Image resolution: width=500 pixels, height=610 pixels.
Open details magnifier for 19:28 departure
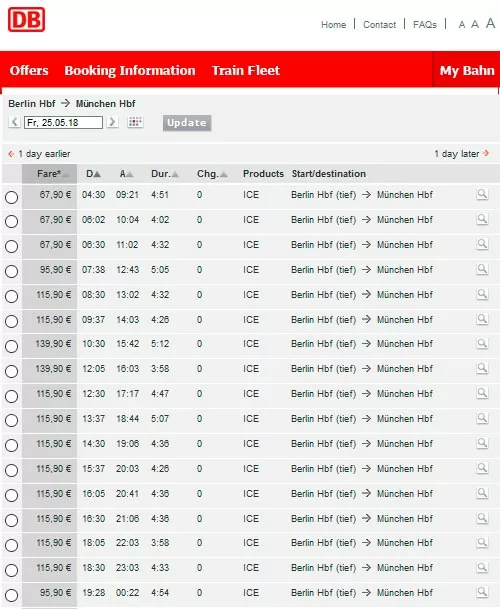pyautogui.click(x=482, y=592)
